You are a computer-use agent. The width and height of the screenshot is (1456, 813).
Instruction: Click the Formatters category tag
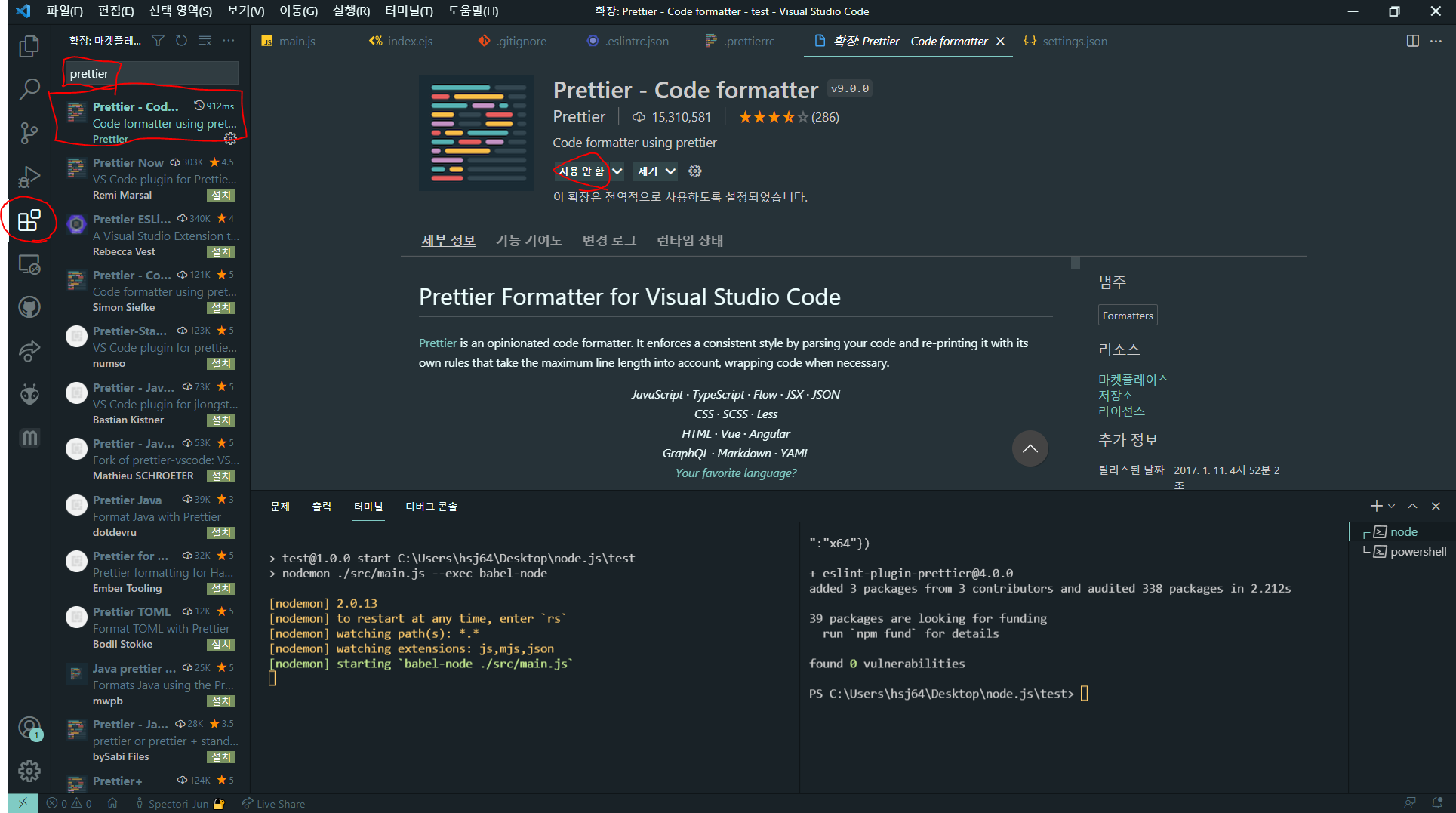tap(1128, 316)
